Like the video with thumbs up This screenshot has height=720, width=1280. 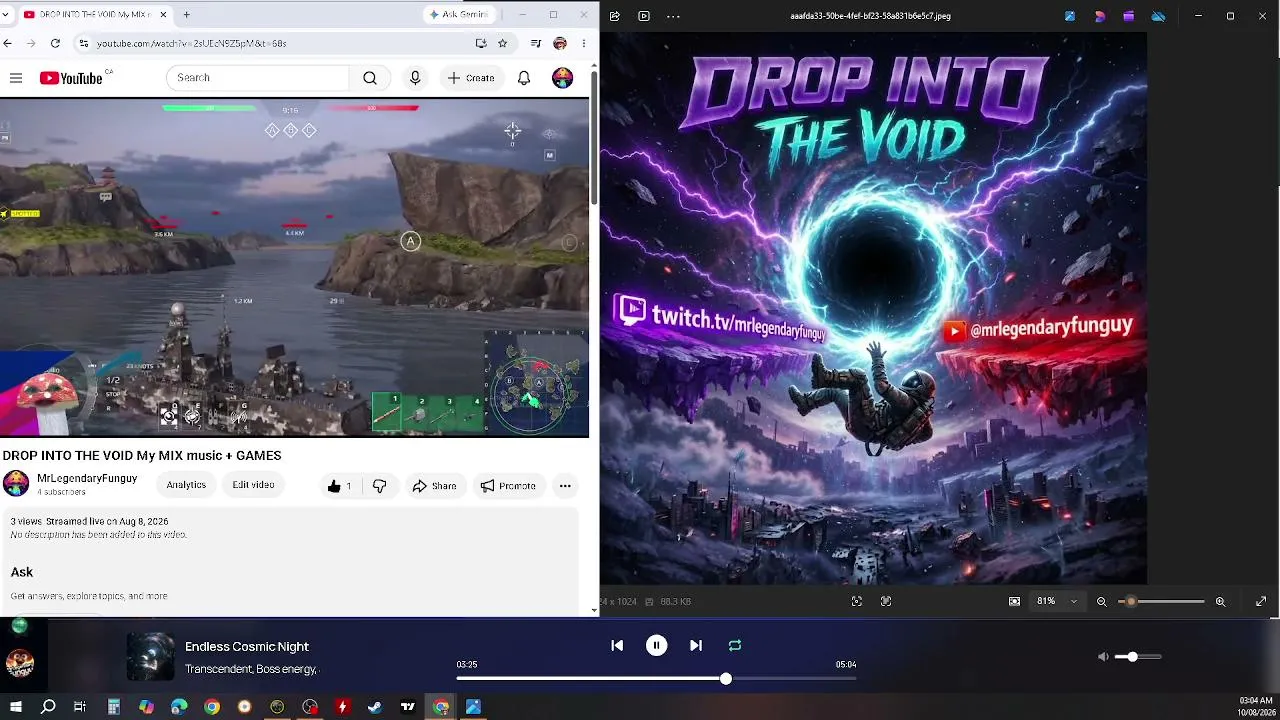click(340, 486)
